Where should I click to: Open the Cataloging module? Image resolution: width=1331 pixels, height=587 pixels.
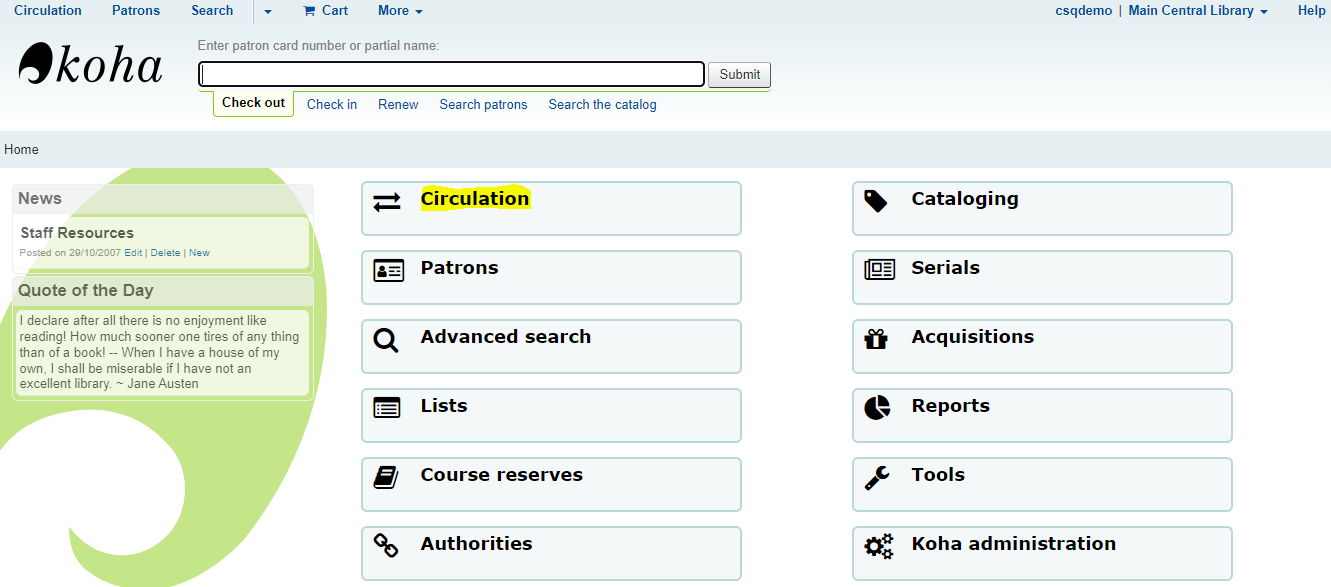pos(1042,208)
